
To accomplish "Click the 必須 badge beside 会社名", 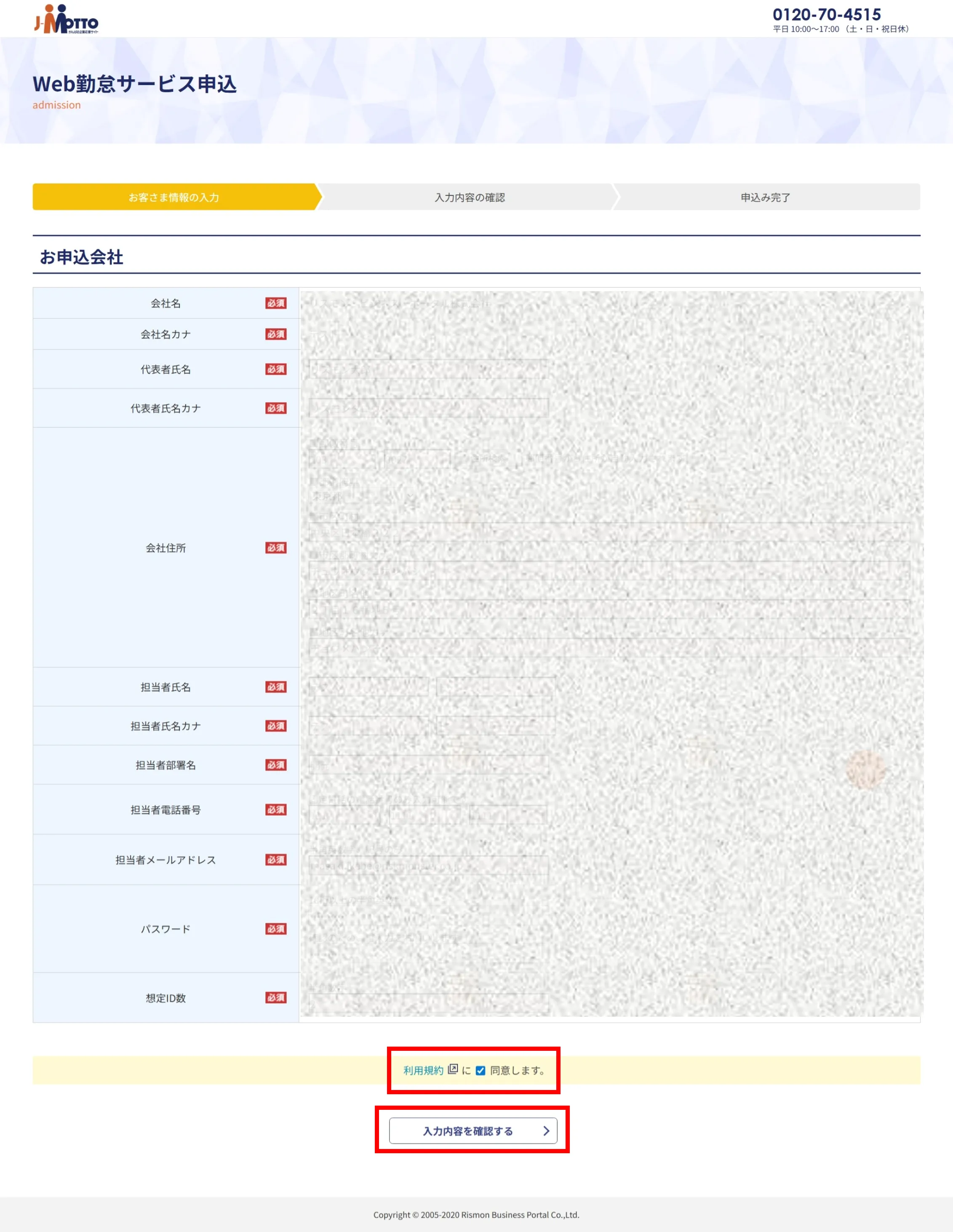I will tap(276, 303).
